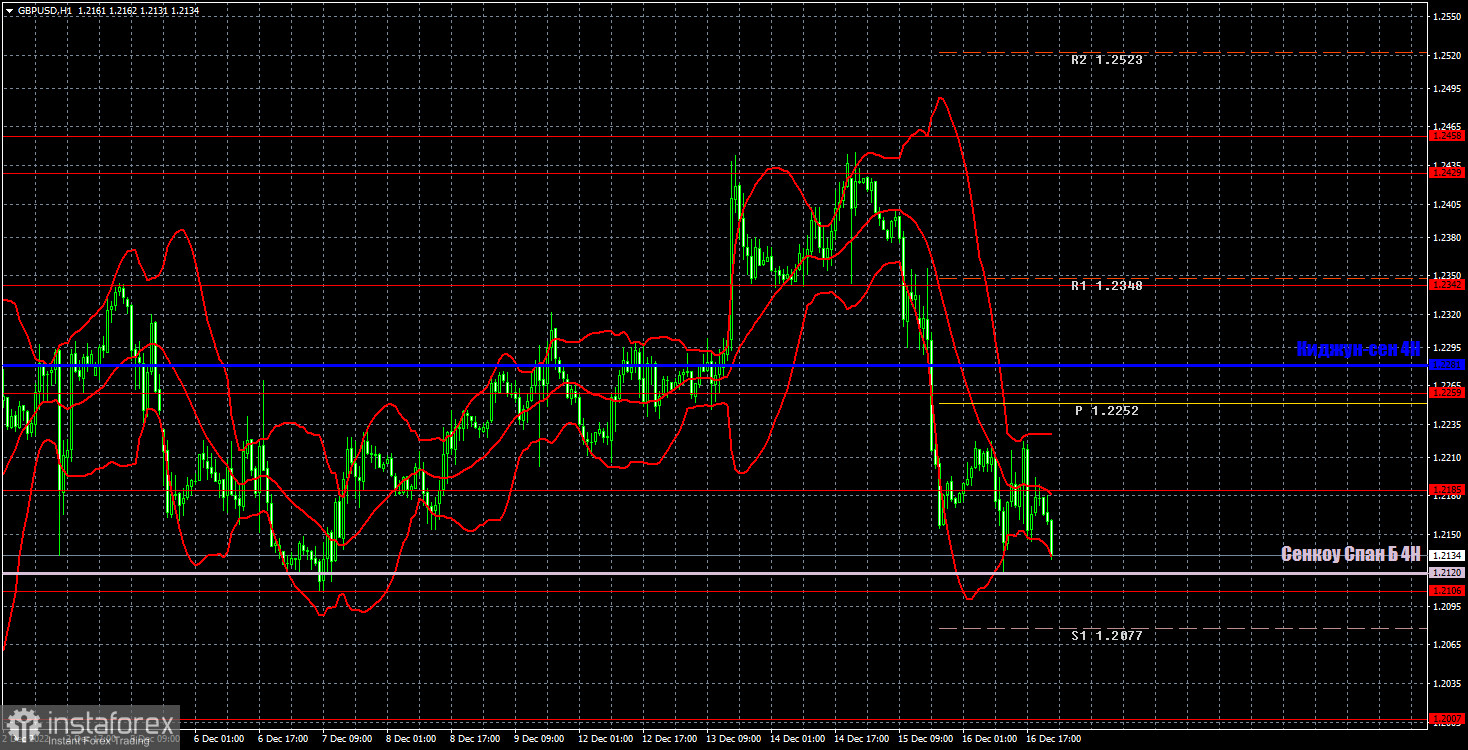Select the R2 1.2523 resistance label
Screen dimensions: 1468x750
coord(1106,60)
